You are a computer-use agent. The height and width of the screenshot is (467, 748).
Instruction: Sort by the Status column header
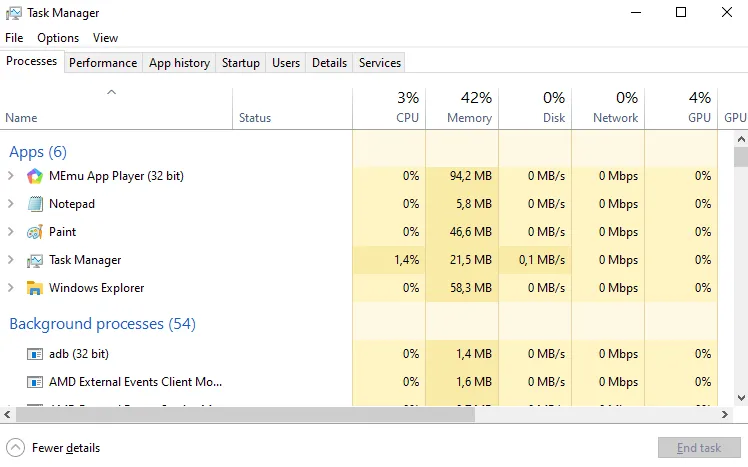pyautogui.click(x=292, y=109)
